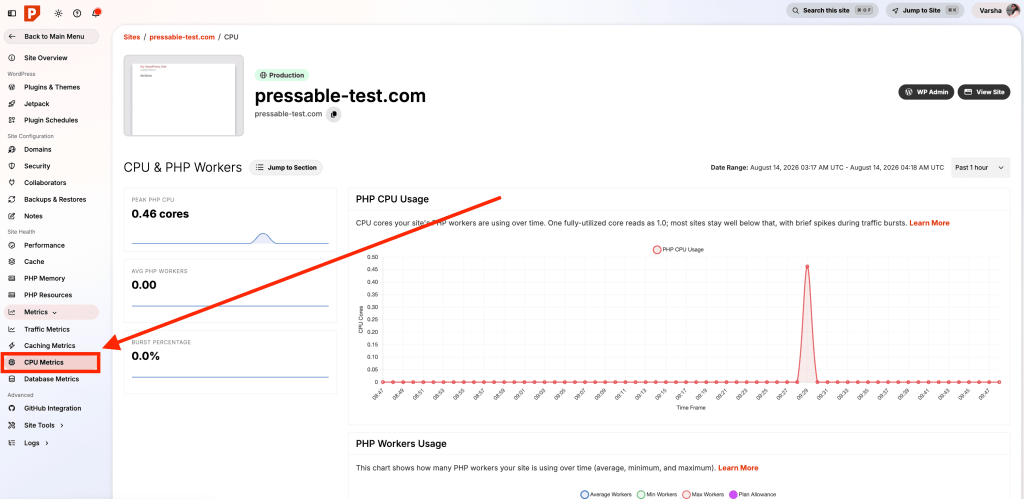The width and height of the screenshot is (1024, 499).
Task: Open GitHub Integration page
Action: (52, 409)
